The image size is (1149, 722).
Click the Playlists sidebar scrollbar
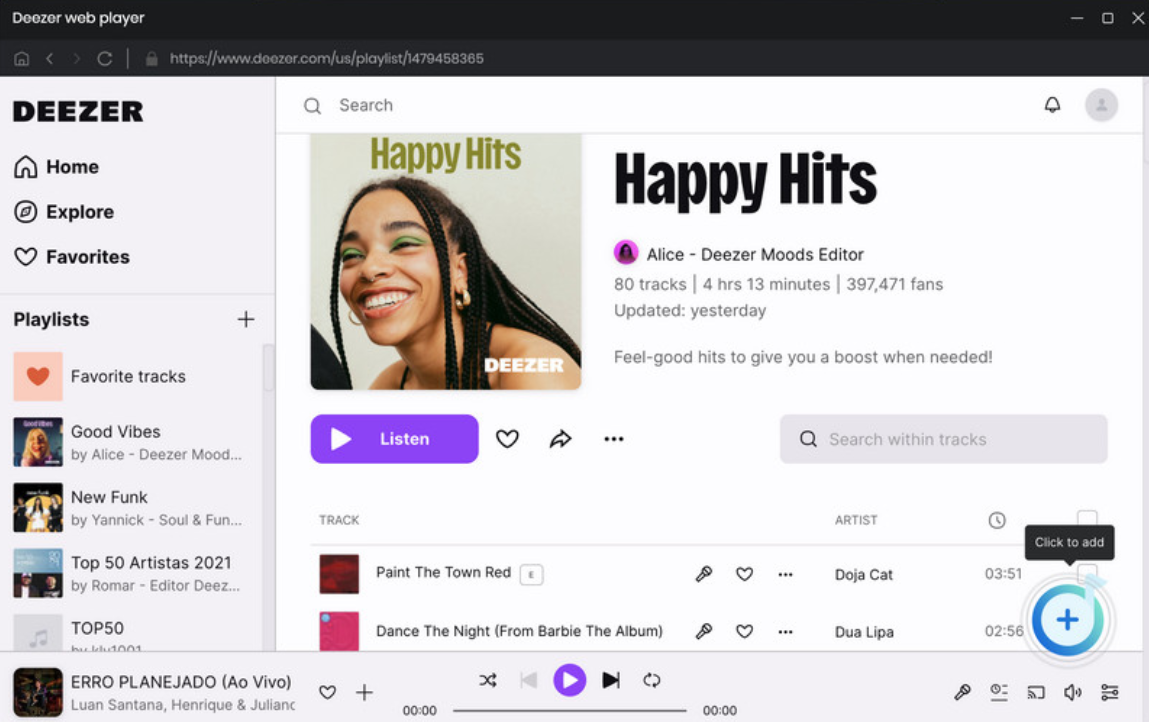click(267, 366)
